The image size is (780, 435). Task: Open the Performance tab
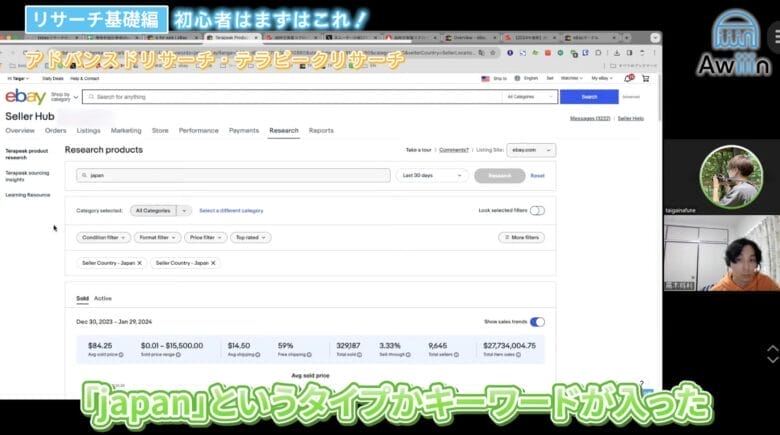pos(198,130)
